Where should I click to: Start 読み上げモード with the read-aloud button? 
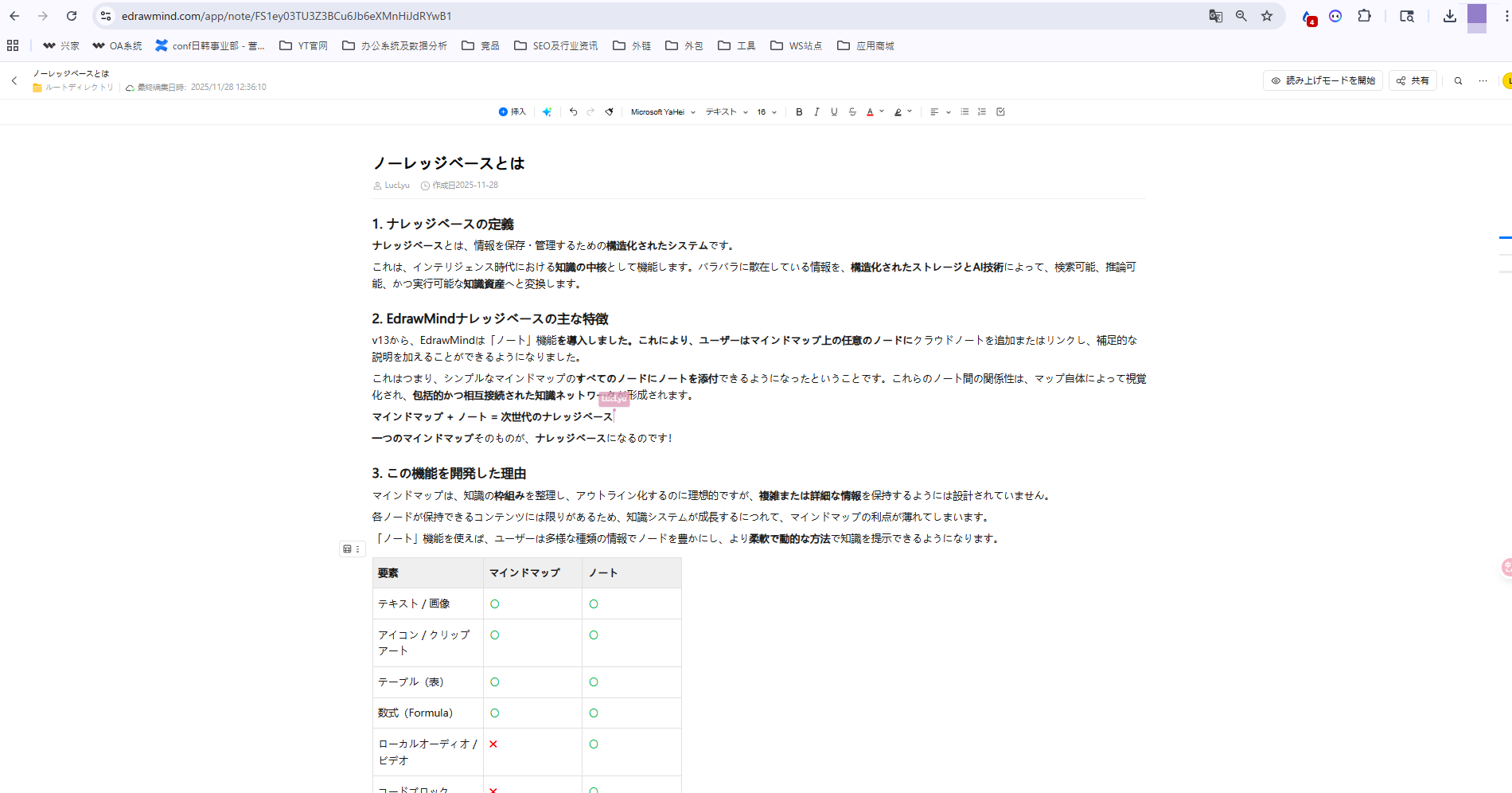point(1322,80)
